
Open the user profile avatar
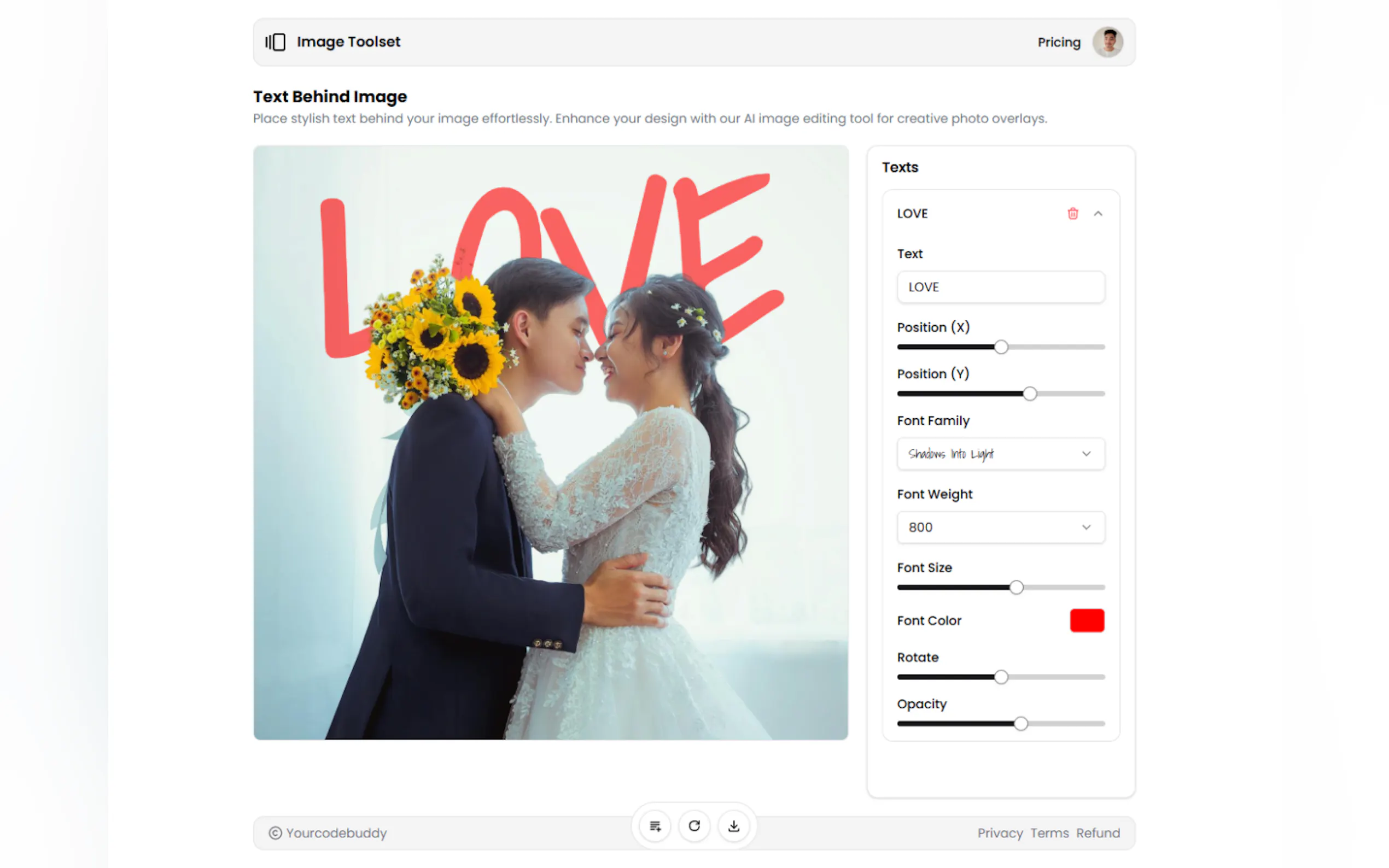pos(1107,42)
